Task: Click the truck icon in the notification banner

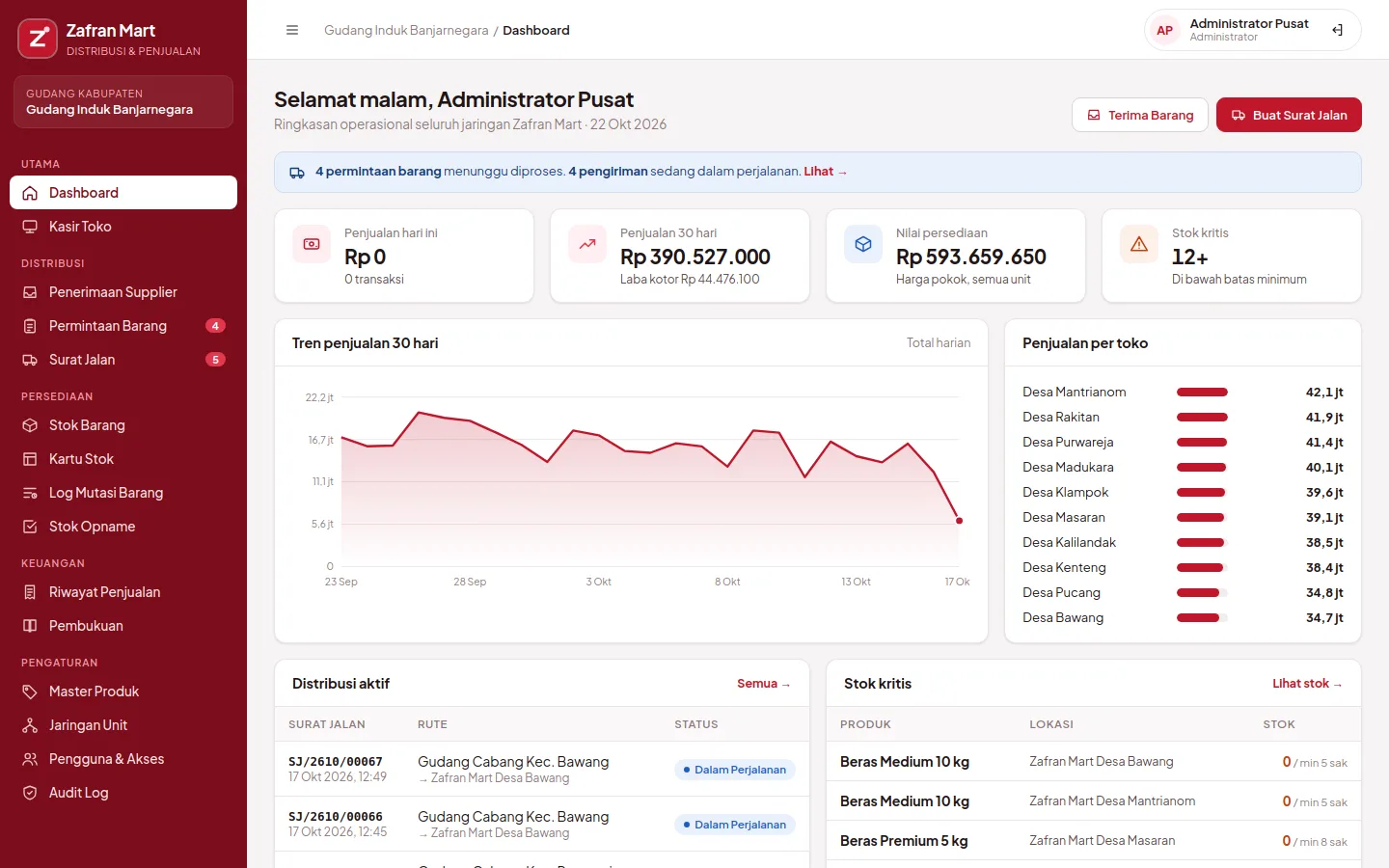Action: (x=297, y=173)
